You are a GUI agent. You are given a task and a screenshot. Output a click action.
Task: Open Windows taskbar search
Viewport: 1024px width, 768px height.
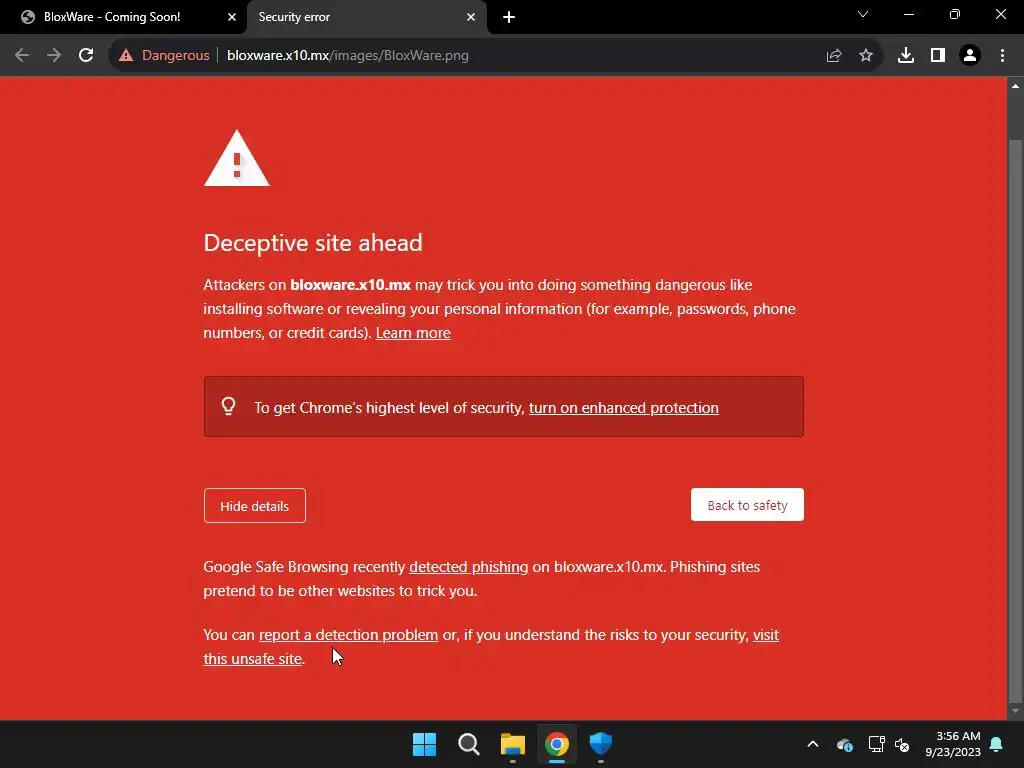coord(468,744)
